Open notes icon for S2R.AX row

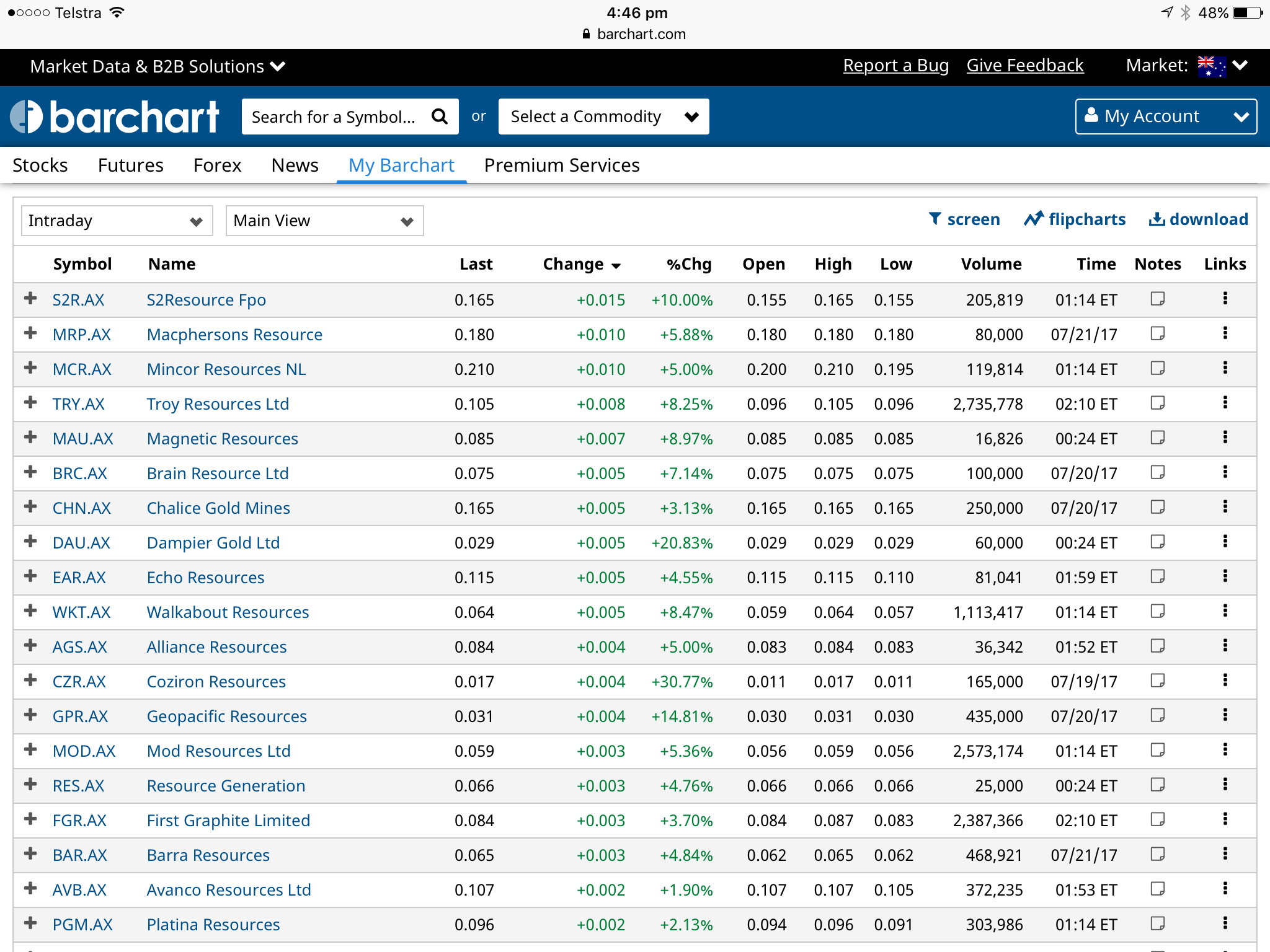[x=1157, y=299]
